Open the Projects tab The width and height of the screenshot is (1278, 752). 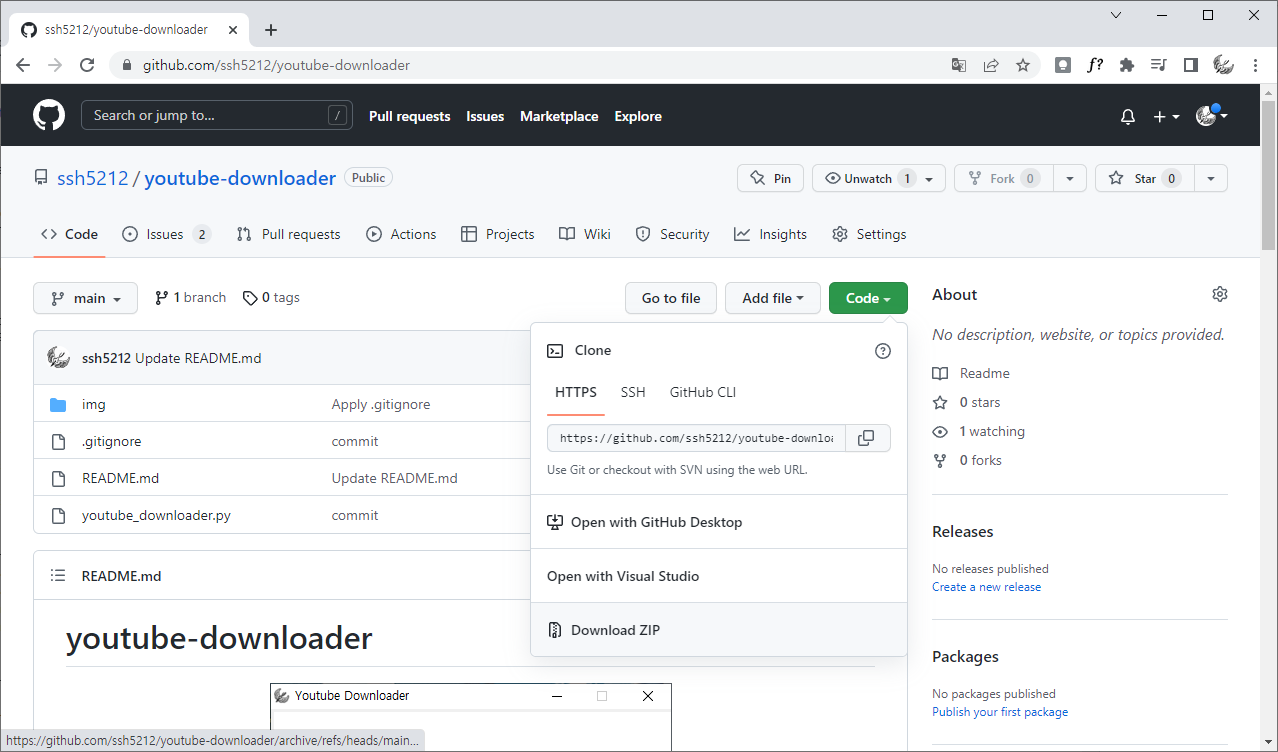pyautogui.click(x=497, y=234)
